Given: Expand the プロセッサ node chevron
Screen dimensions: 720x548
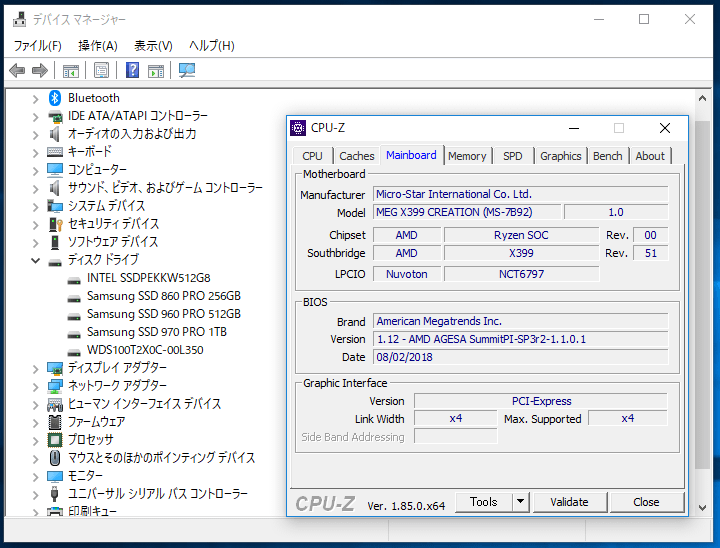Looking at the screenshot, I should tap(35, 441).
